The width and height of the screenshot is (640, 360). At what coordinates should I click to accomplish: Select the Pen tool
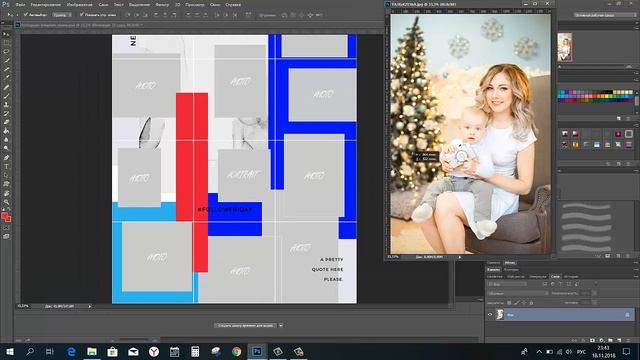6,158
